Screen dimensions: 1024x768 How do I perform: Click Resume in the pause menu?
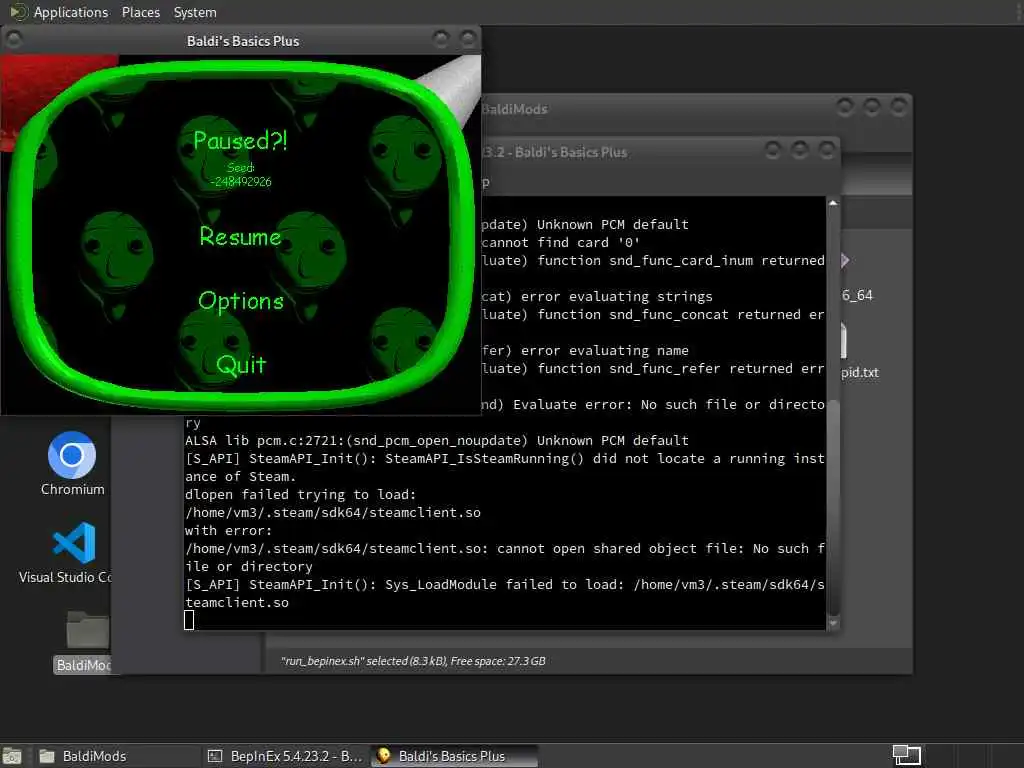pos(240,236)
